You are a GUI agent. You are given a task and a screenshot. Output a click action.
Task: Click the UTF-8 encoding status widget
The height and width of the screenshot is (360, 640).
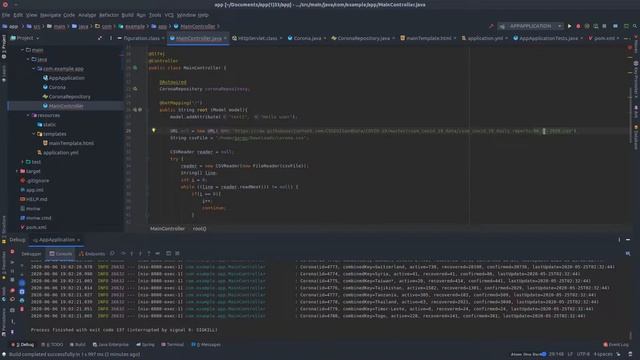(x=583, y=354)
